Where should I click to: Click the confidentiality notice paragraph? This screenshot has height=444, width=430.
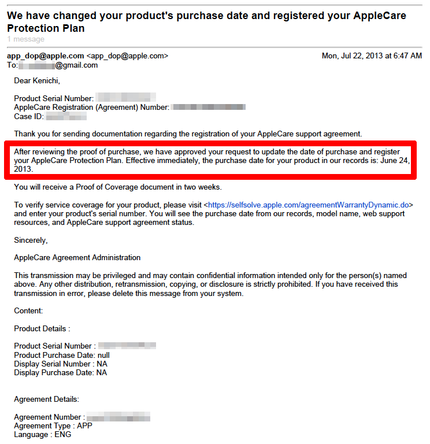(x=210, y=284)
